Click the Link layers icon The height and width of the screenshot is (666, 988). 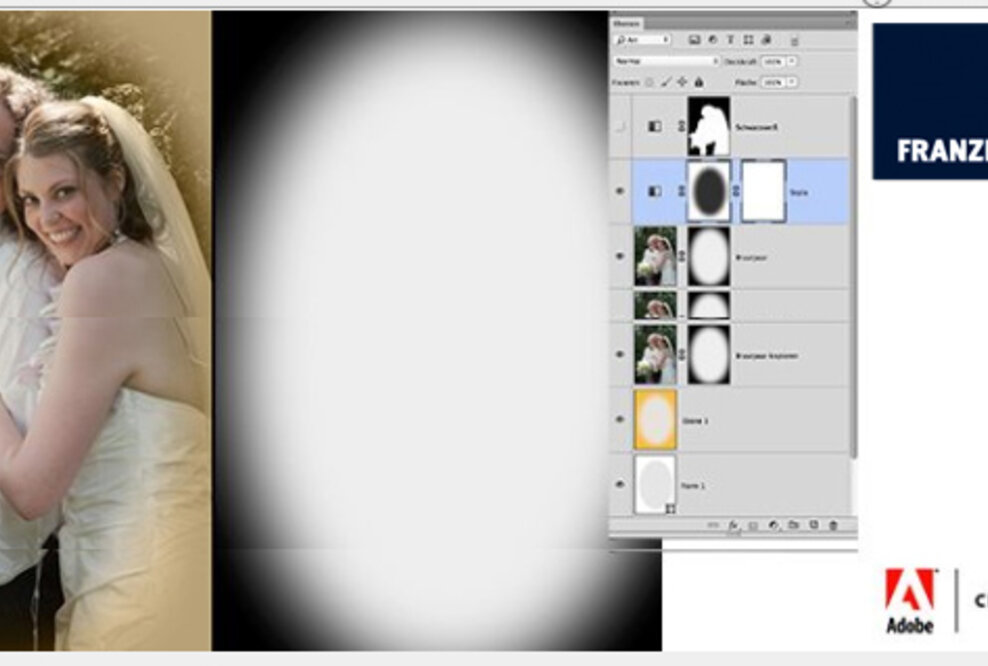pyautogui.click(x=714, y=525)
